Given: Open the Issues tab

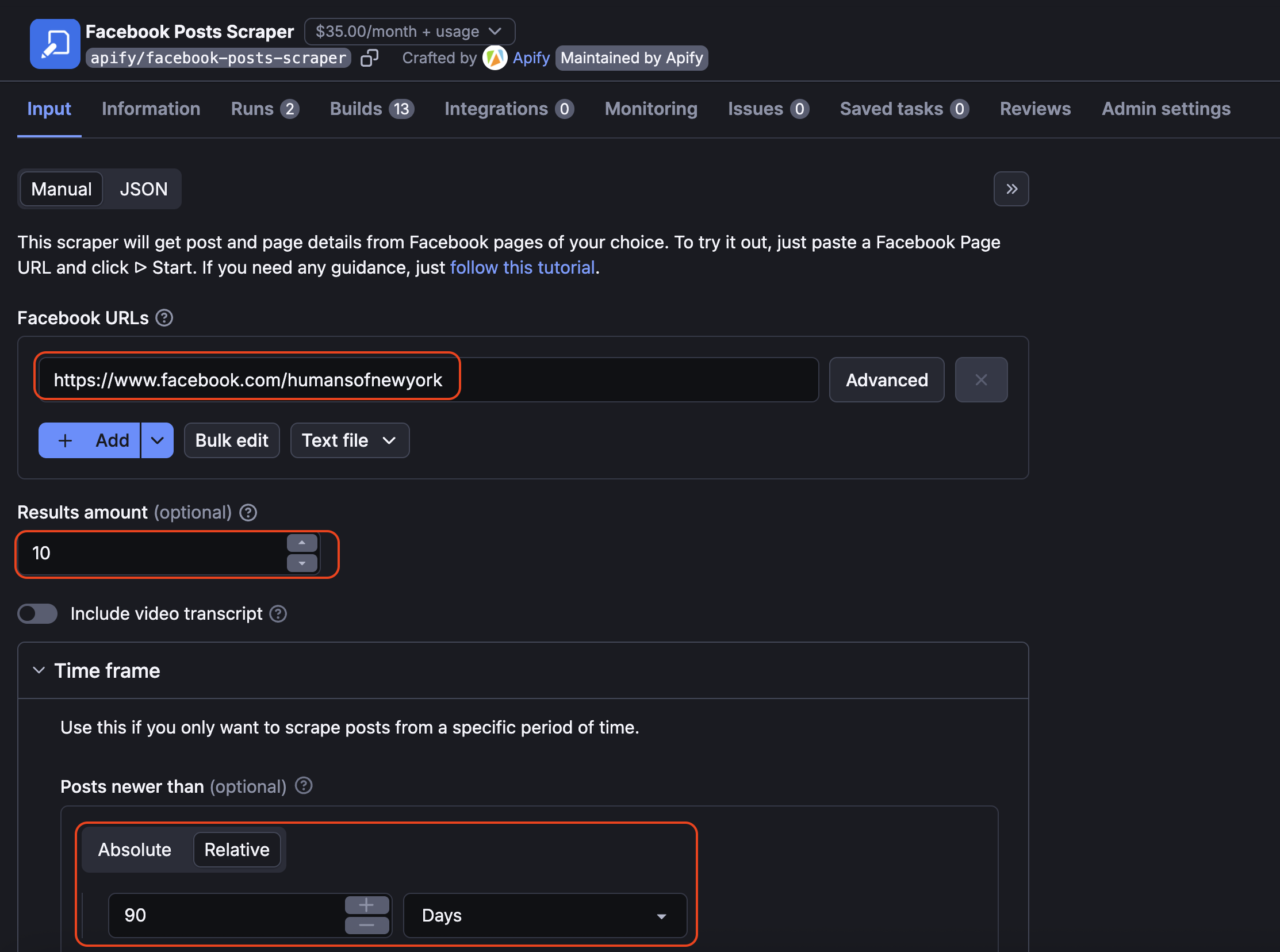Looking at the screenshot, I should [768, 109].
